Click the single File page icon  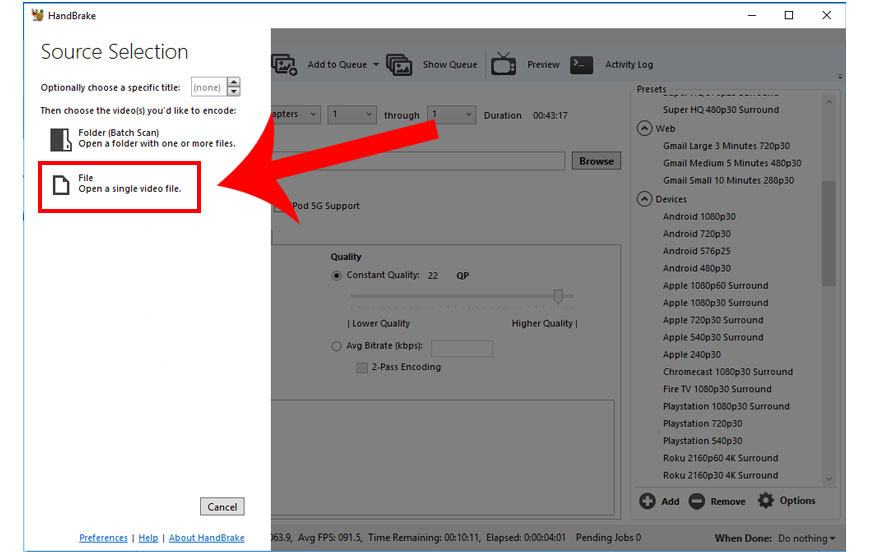pos(61,185)
